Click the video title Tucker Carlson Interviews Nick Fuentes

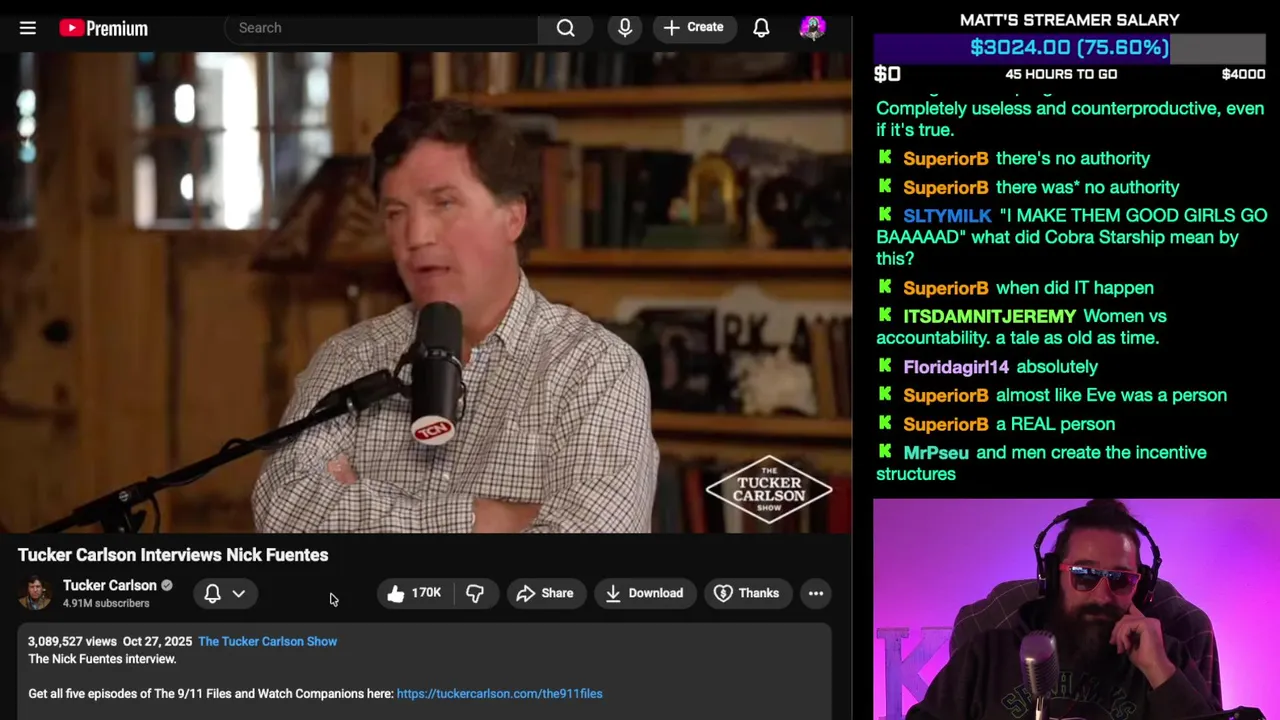point(173,555)
